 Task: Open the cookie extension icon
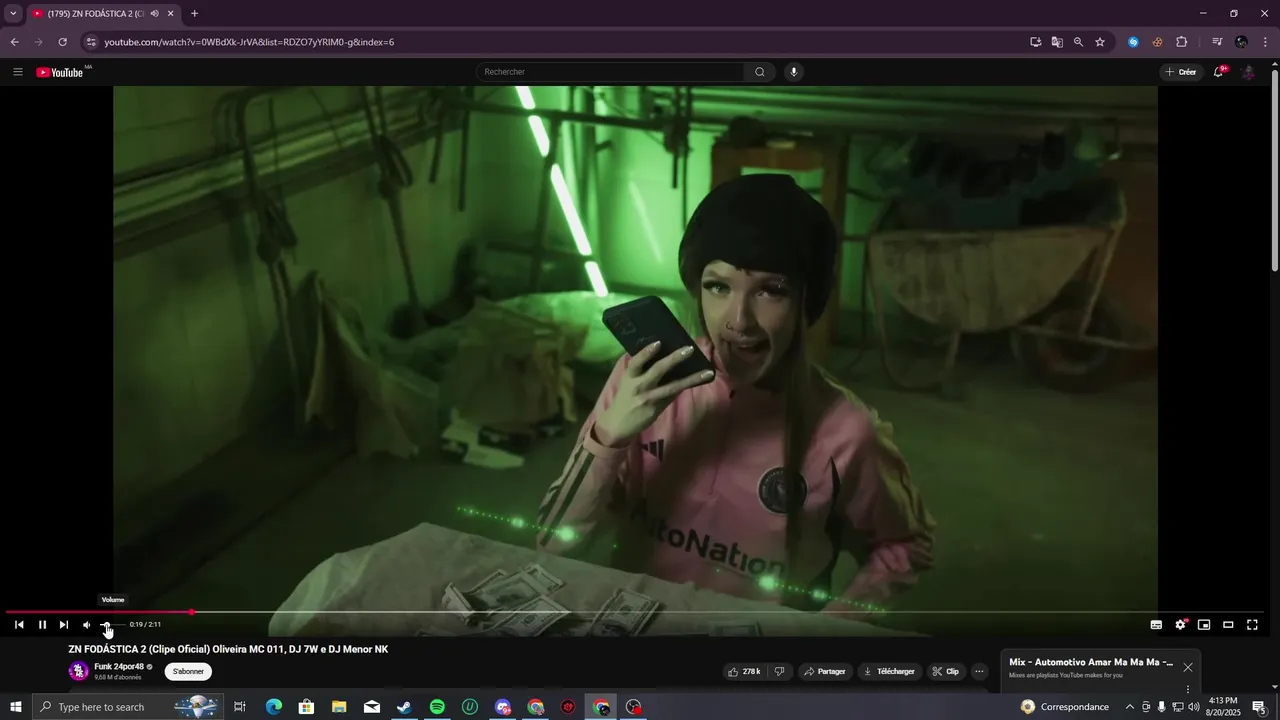pyautogui.click(x=1157, y=42)
